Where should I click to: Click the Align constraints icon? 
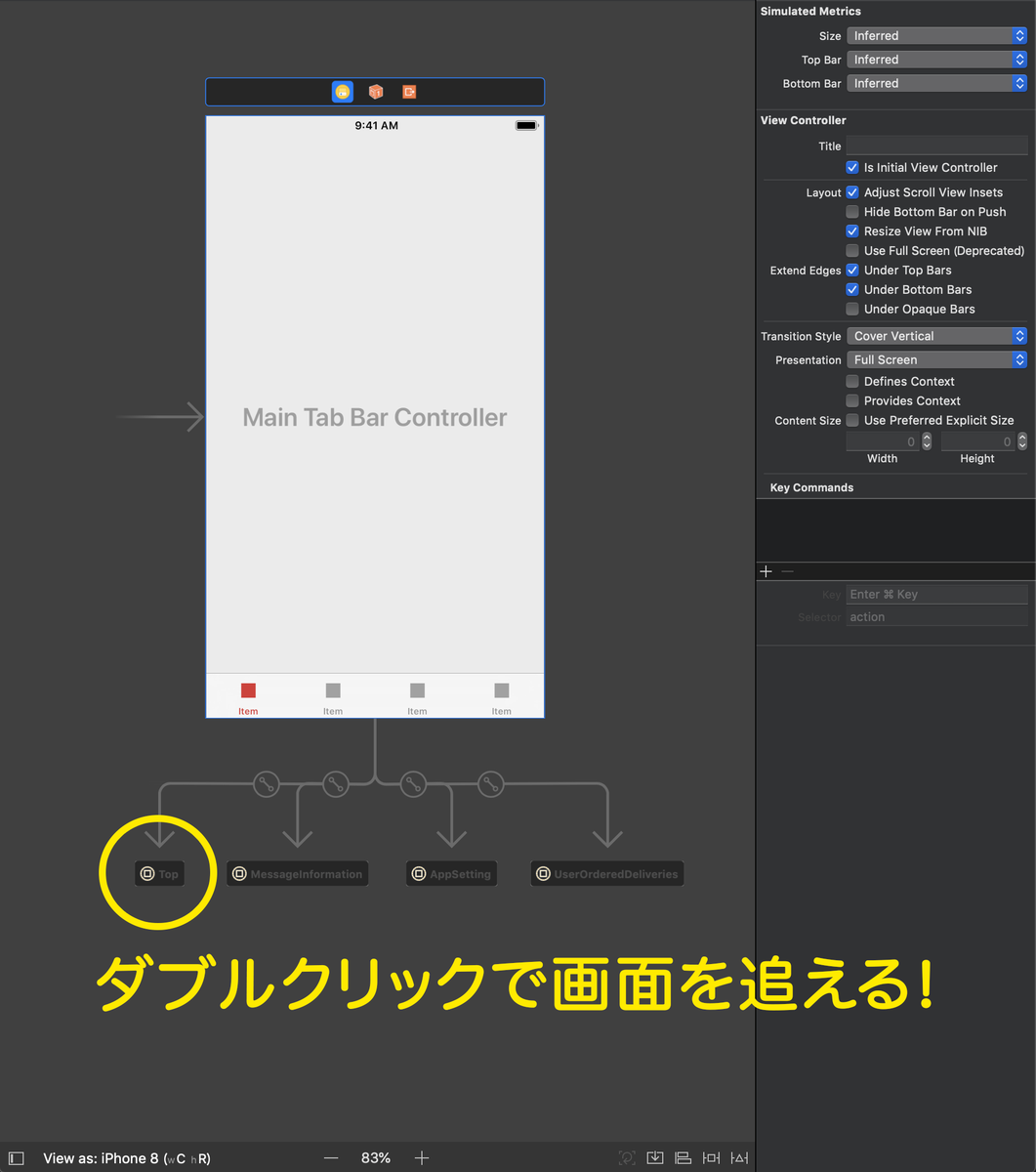point(684,1157)
